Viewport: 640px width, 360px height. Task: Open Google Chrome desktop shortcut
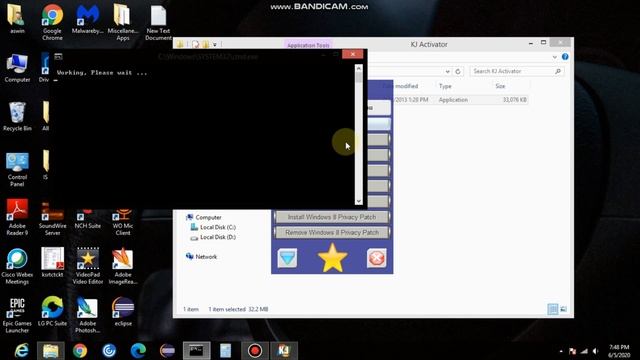coord(52,22)
